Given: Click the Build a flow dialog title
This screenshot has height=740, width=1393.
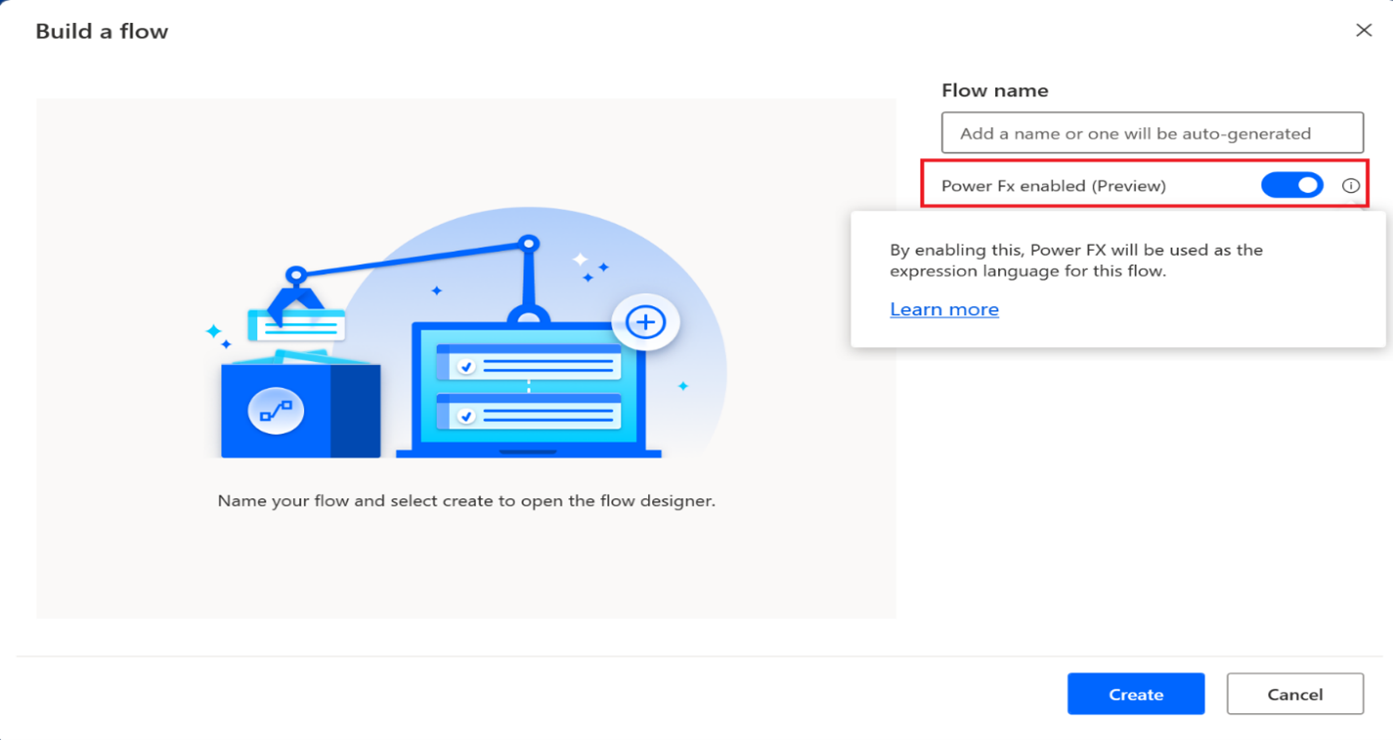Looking at the screenshot, I should (101, 31).
